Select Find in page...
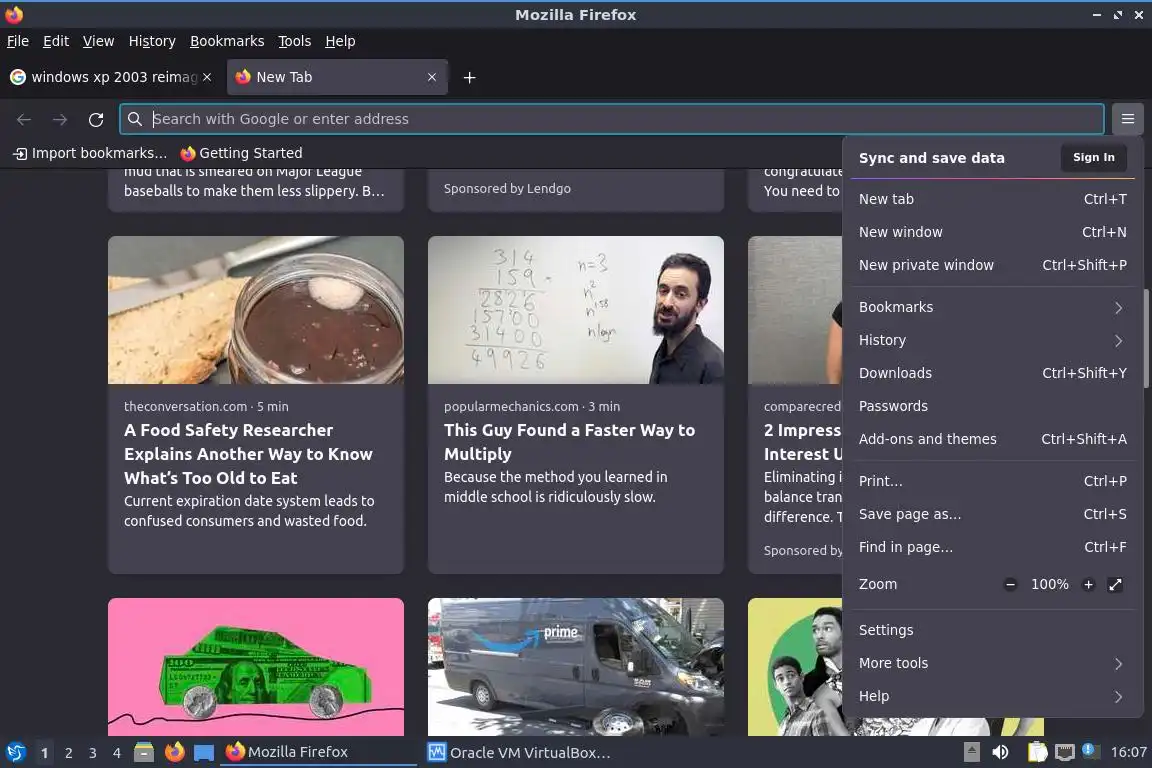1152x768 pixels. tap(992, 548)
